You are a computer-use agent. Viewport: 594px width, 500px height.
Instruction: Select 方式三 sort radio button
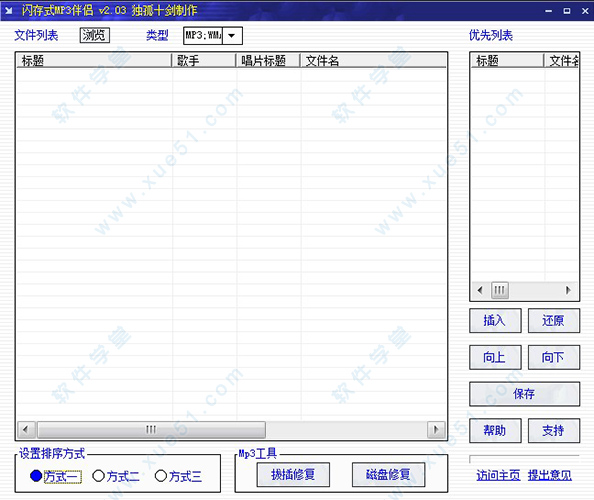(161, 476)
